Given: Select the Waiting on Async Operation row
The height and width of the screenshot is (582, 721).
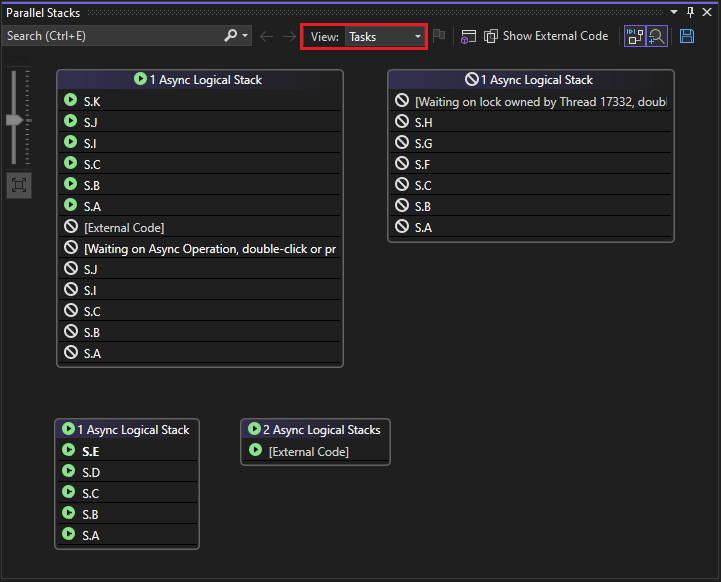Looking at the screenshot, I should point(200,248).
